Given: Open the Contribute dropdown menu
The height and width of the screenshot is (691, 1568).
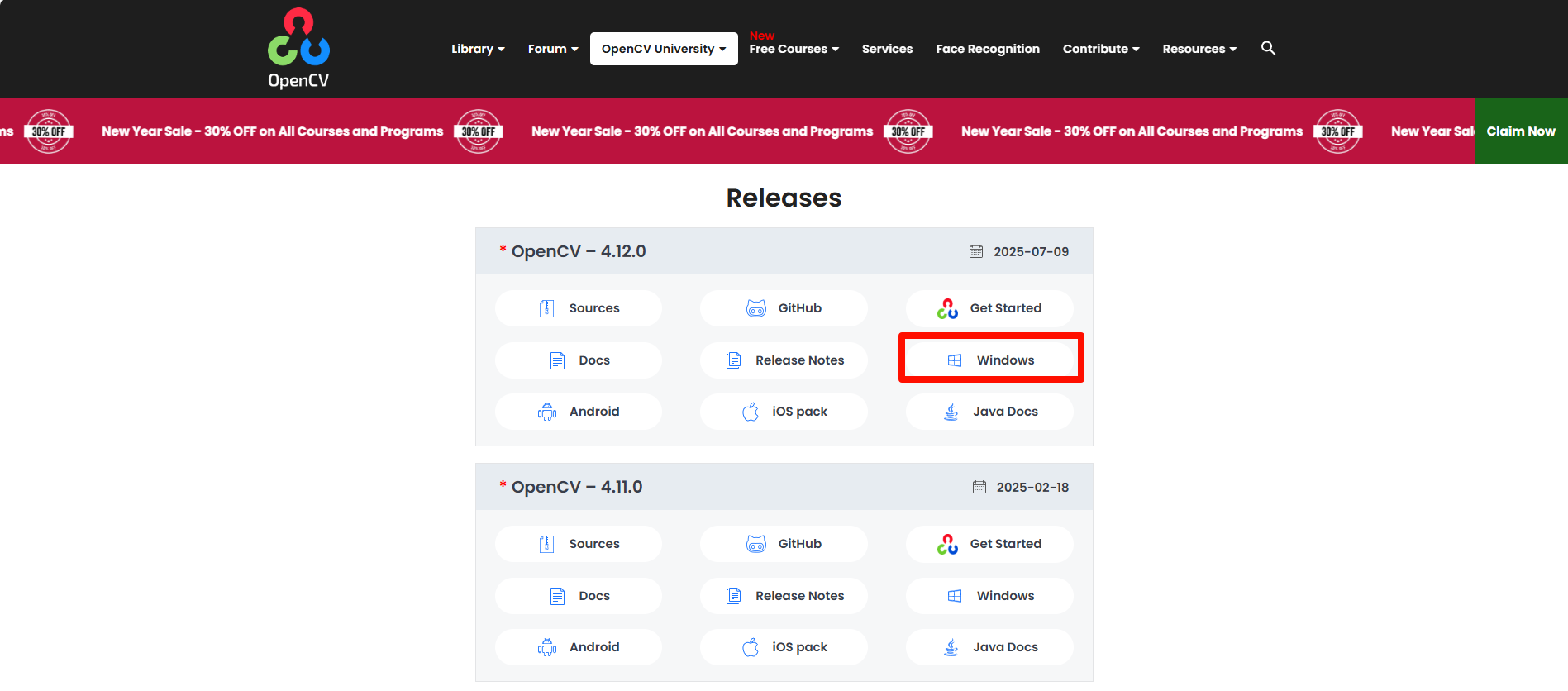Looking at the screenshot, I should tap(1101, 49).
